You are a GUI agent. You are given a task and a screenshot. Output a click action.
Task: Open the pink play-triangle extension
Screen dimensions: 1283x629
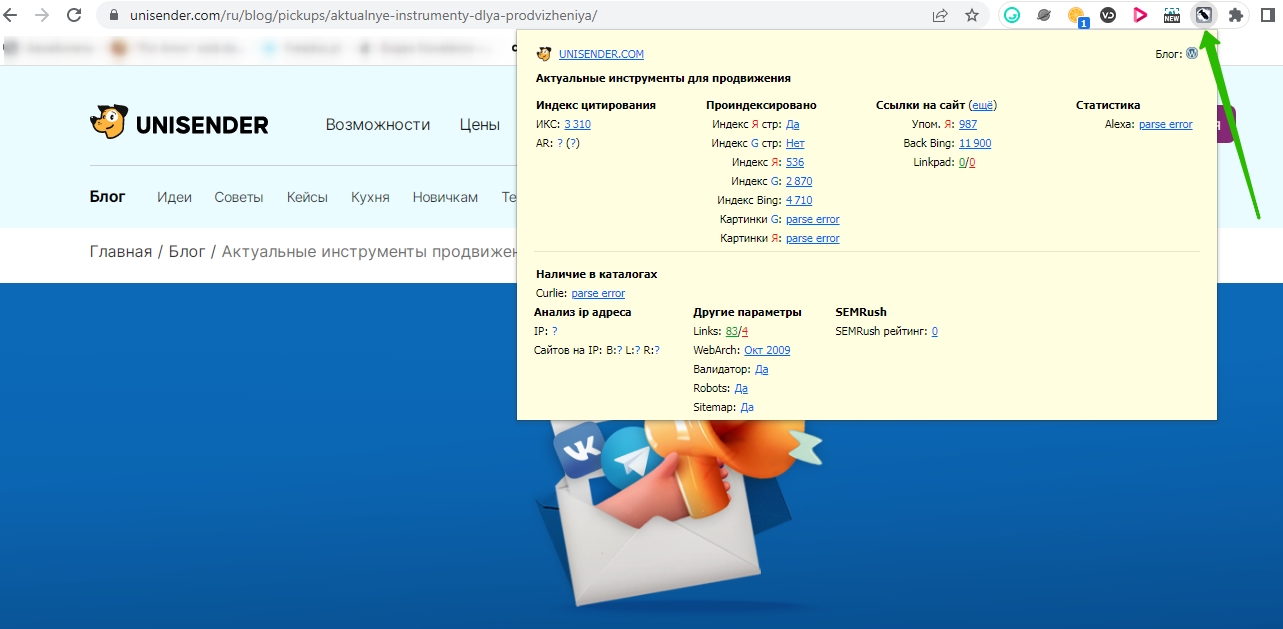click(1140, 15)
